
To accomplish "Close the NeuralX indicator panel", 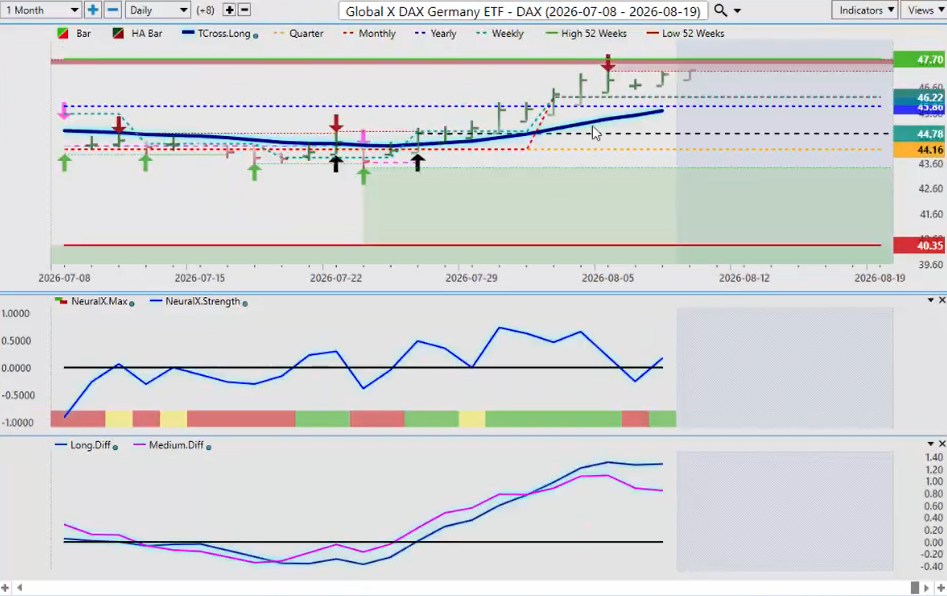I will click(941, 300).
